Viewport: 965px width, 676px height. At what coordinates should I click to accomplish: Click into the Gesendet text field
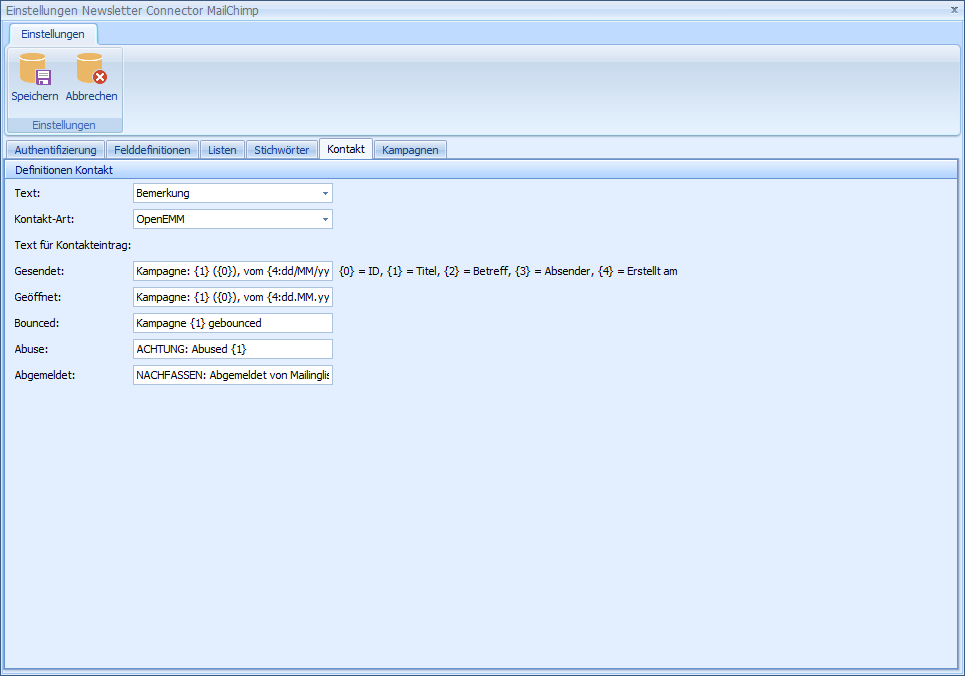pos(232,271)
